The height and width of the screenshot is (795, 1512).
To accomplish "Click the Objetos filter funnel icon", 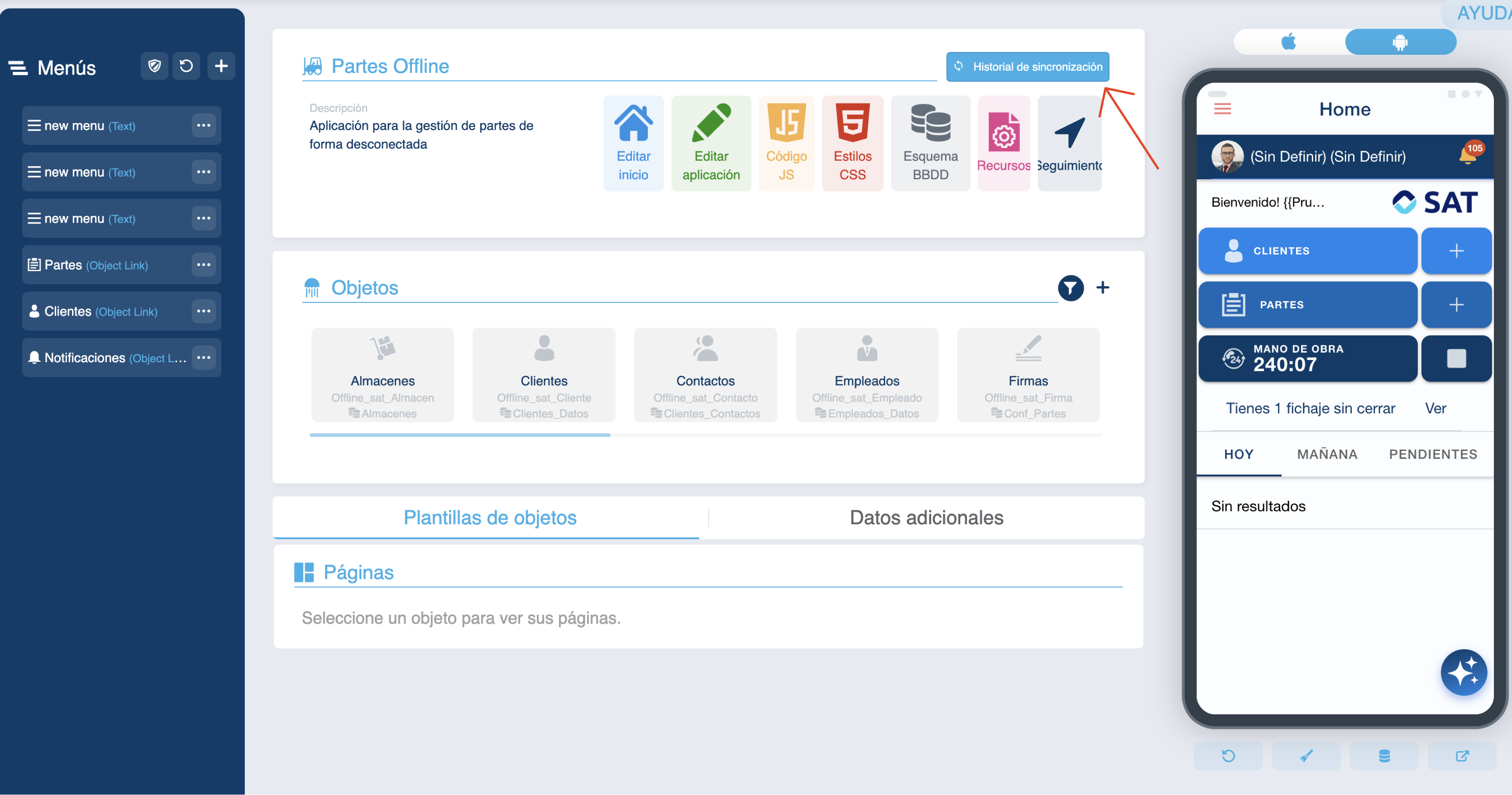I will pyautogui.click(x=1071, y=287).
